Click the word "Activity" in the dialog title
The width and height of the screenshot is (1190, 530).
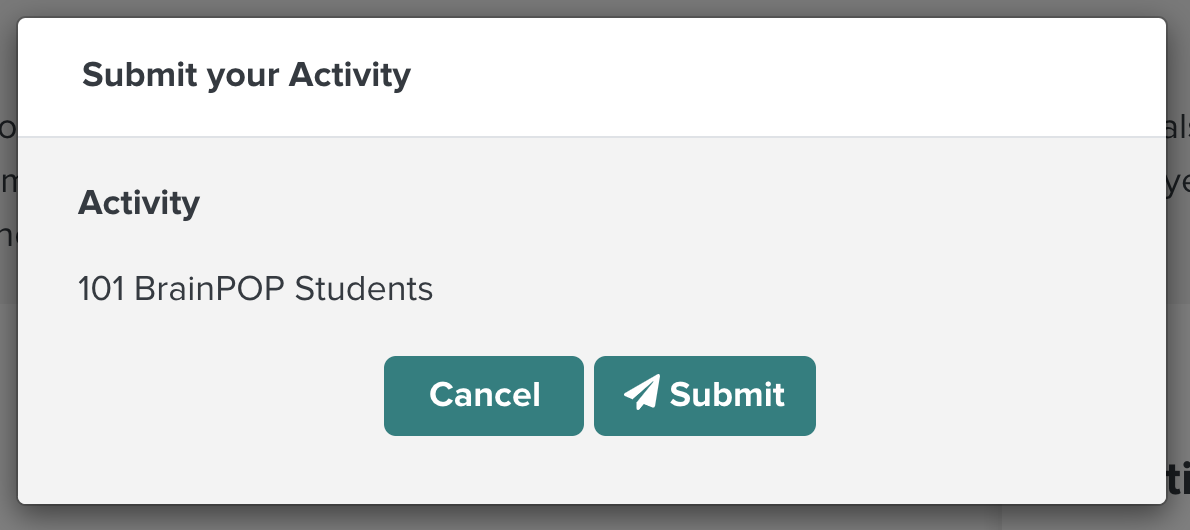(350, 75)
